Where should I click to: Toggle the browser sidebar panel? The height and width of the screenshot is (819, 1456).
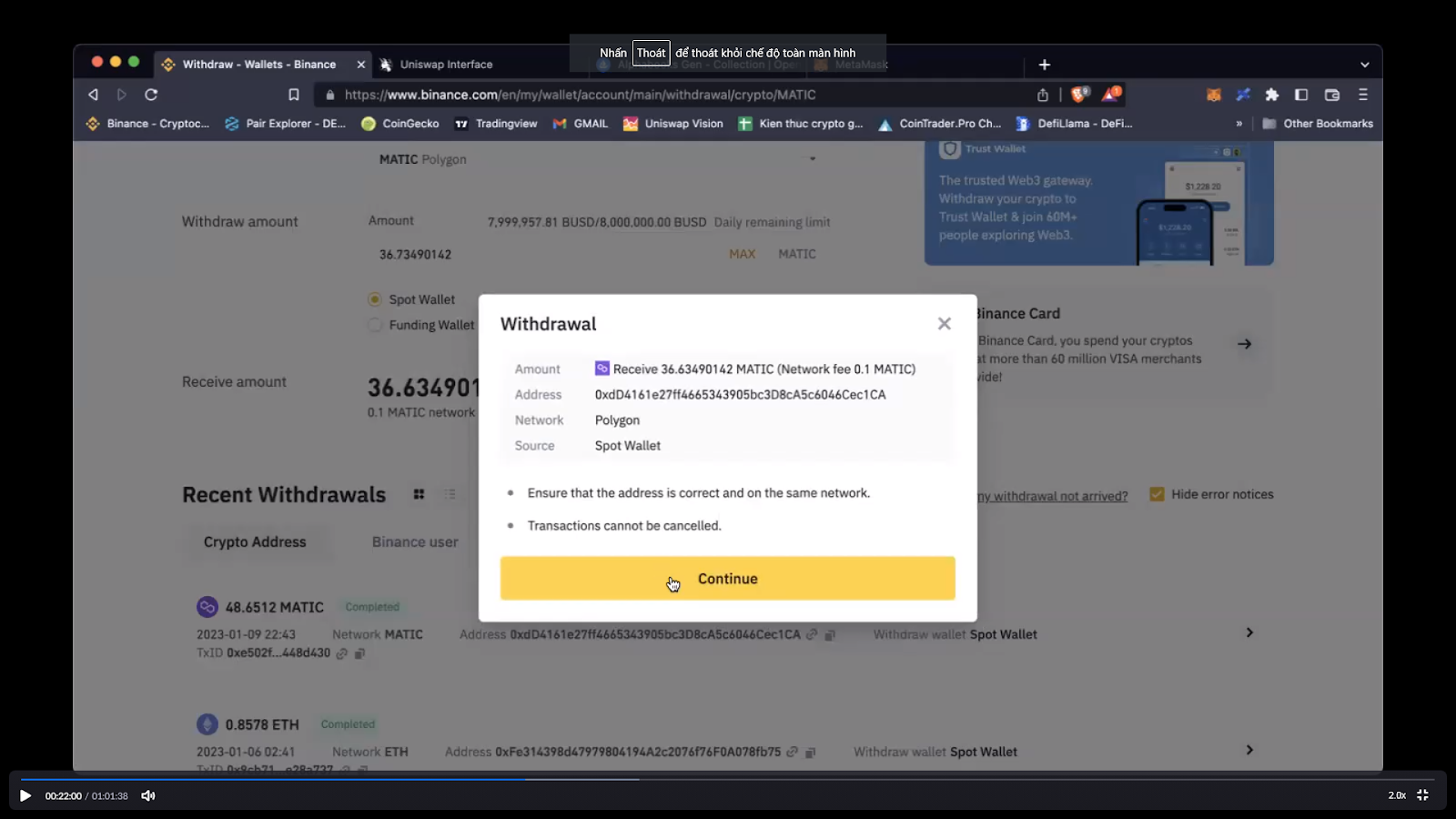pyautogui.click(x=1301, y=95)
